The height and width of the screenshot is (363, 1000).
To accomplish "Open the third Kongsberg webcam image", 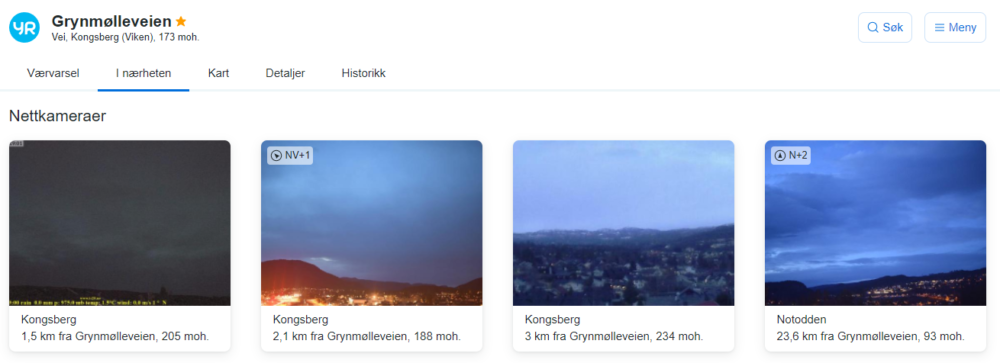I will coord(624,223).
